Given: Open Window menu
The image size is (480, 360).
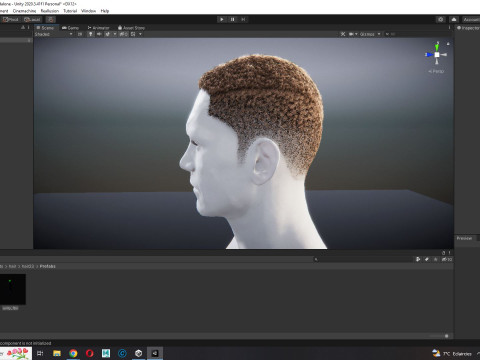Looking at the screenshot, I should tap(88, 11).
